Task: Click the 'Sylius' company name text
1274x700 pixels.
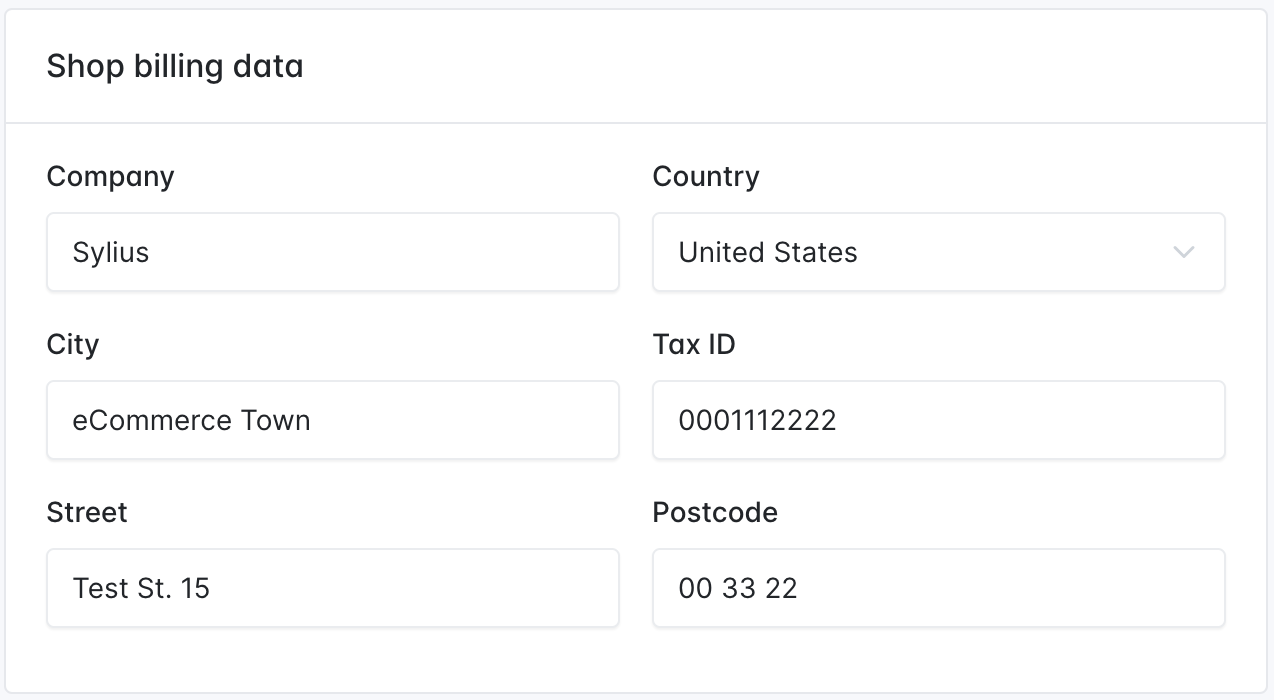Action: coord(111,253)
